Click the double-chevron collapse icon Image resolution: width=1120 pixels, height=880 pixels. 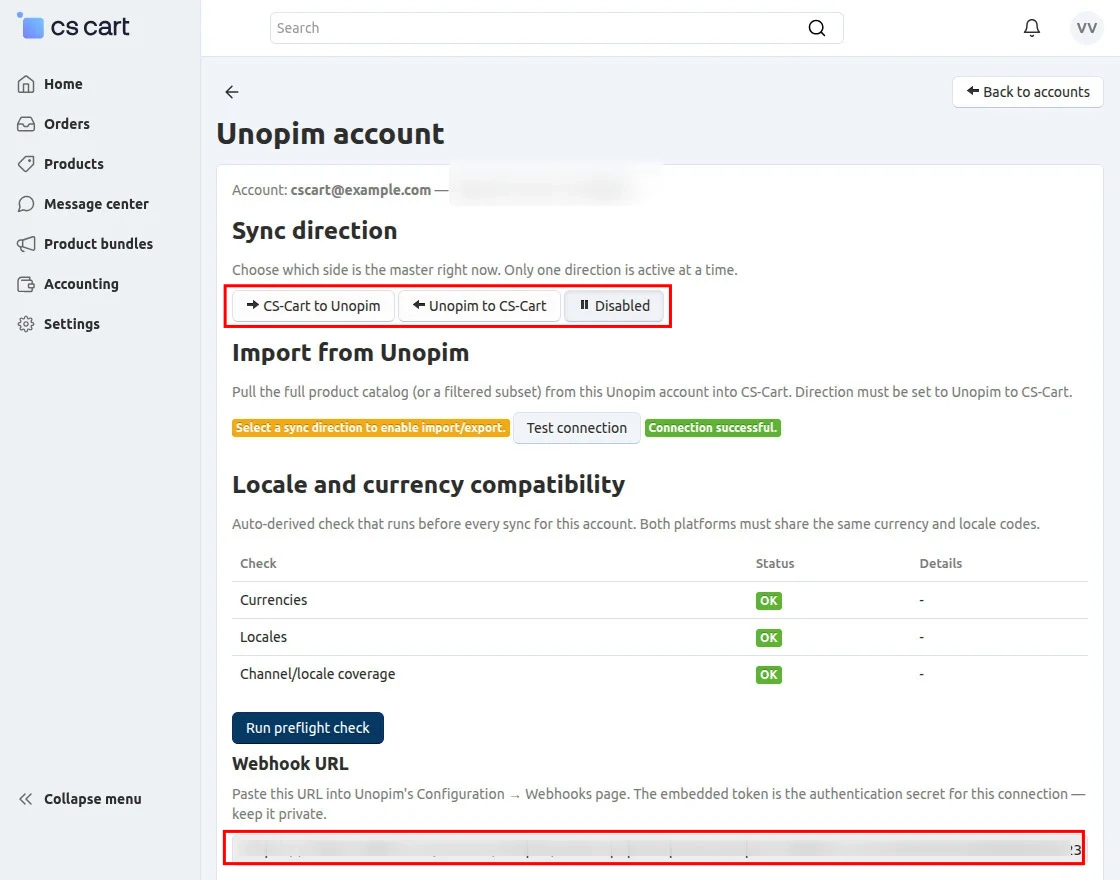coord(26,799)
